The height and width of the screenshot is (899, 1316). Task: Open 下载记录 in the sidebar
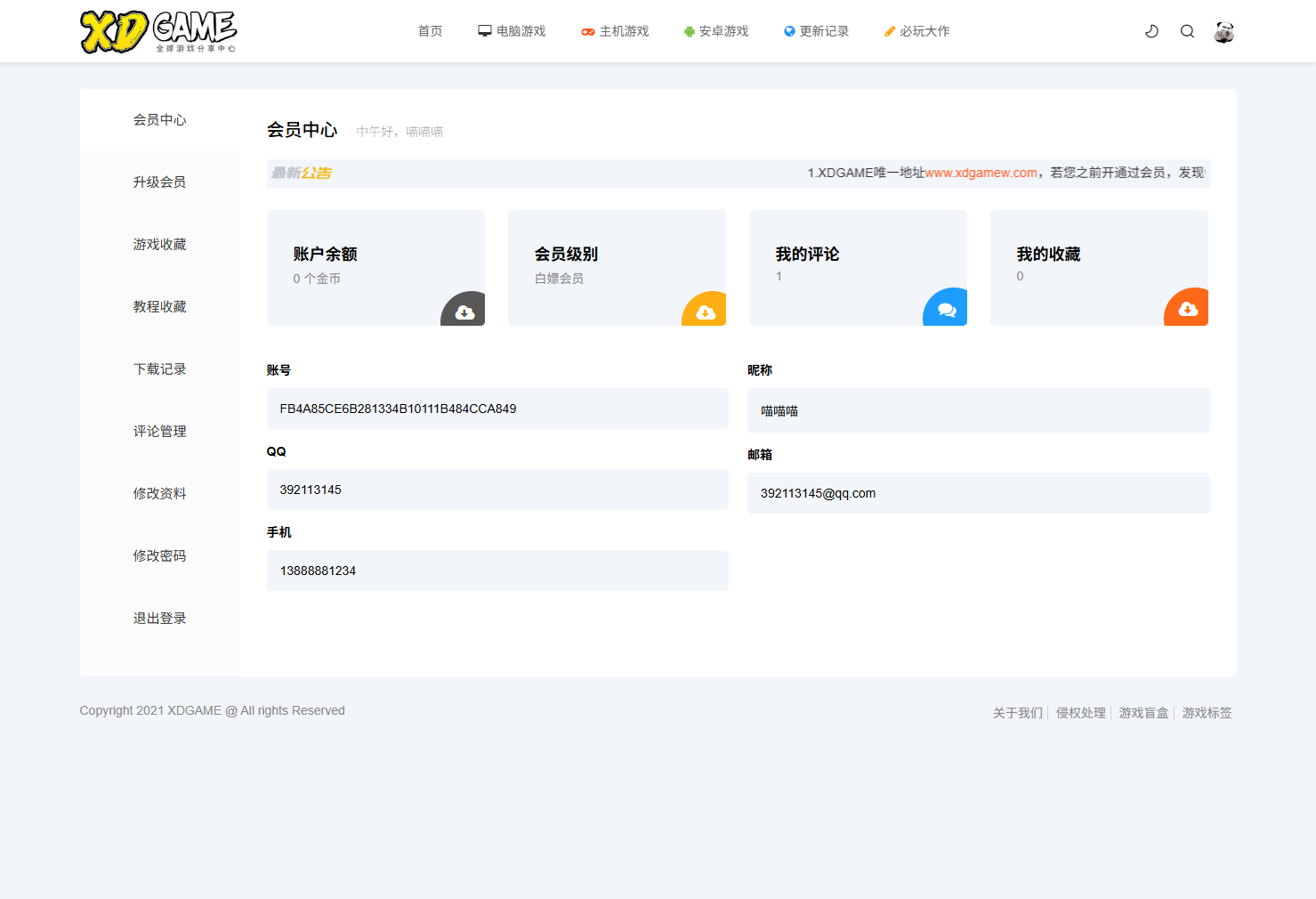159,369
